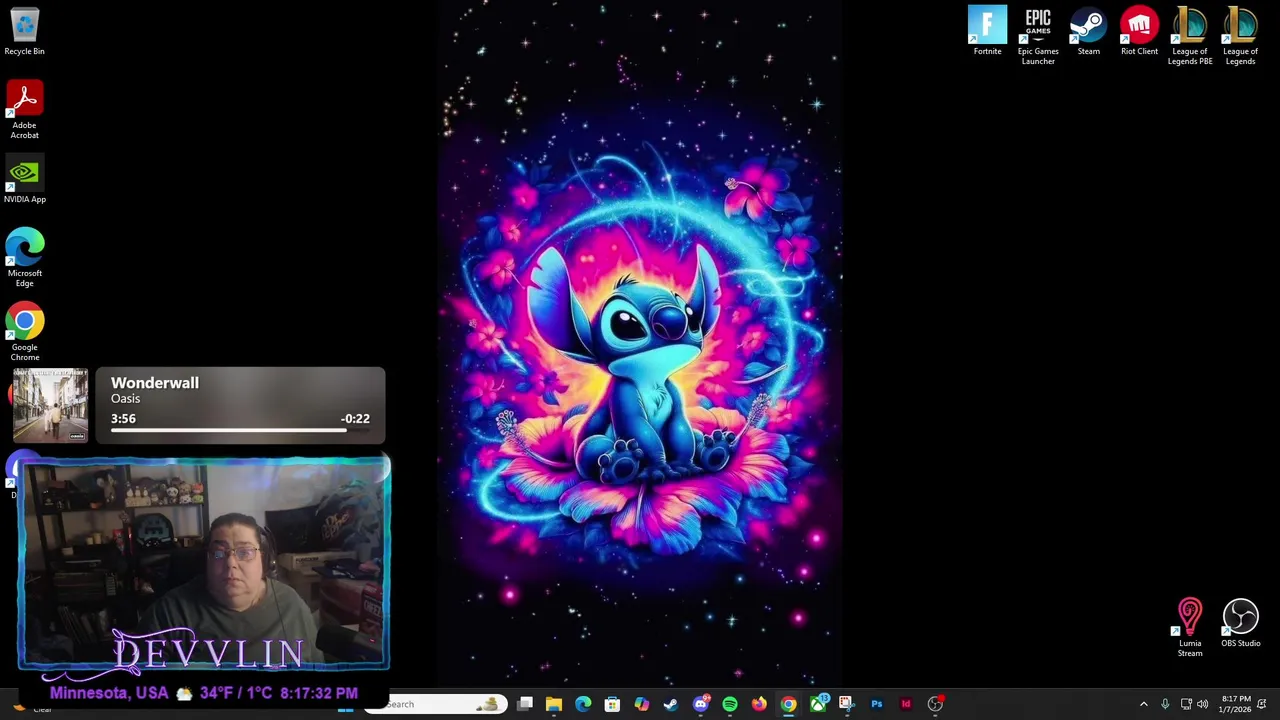Open League of Legends PBE shortcut
1280x720 pixels.
point(1190,36)
